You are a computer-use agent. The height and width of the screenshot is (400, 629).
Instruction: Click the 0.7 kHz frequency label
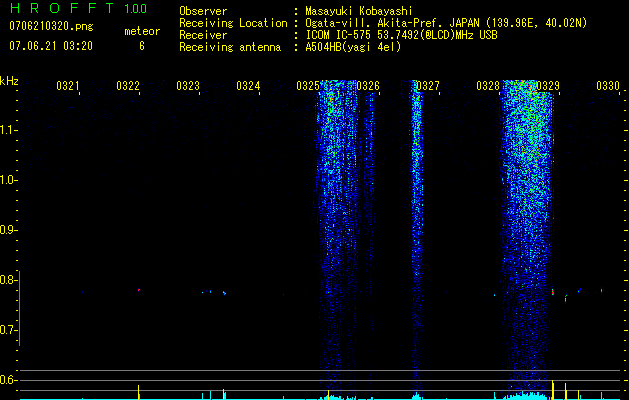tap(7, 330)
